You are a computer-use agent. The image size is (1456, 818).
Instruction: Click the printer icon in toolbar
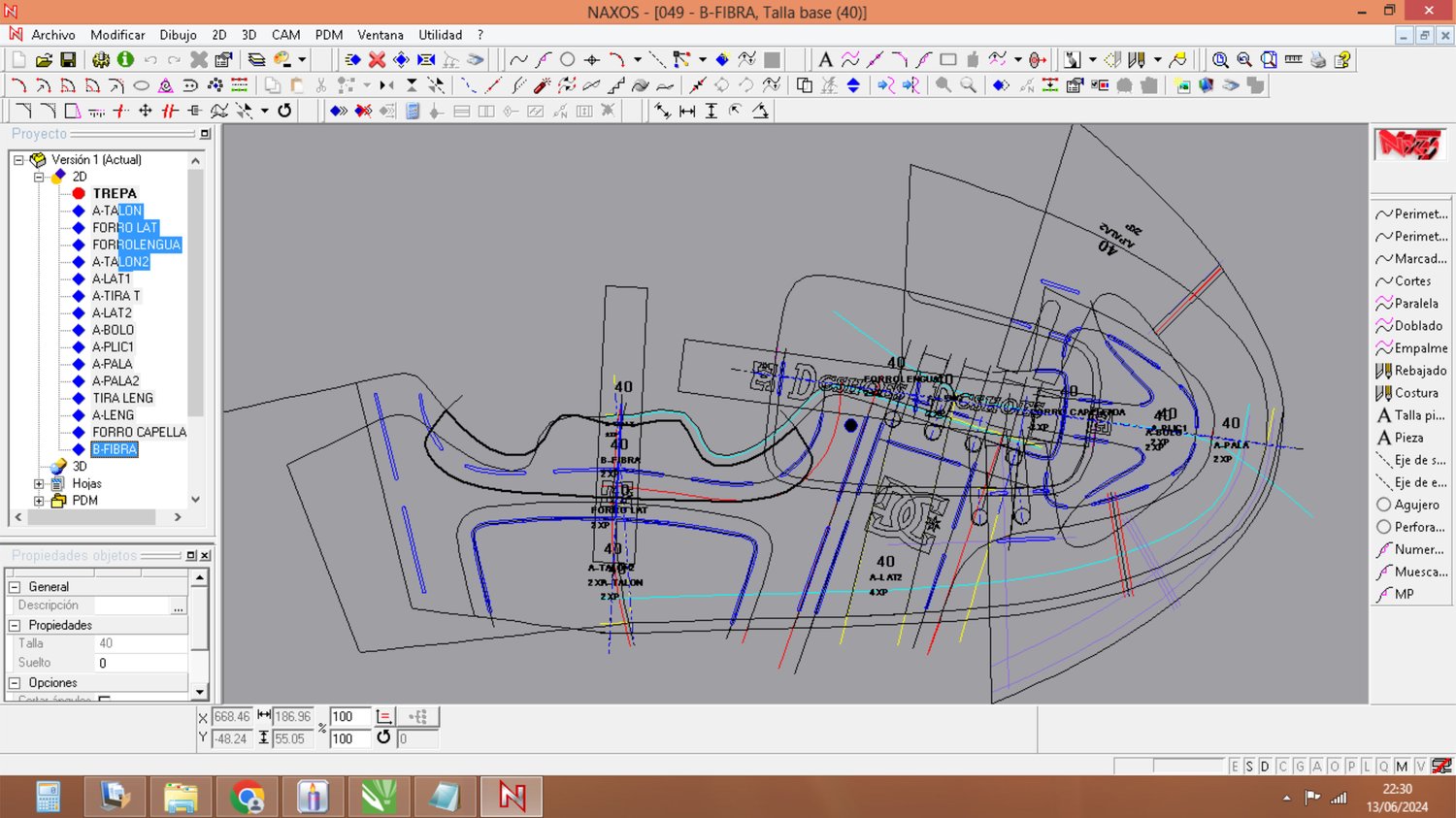tap(1317, 60)
